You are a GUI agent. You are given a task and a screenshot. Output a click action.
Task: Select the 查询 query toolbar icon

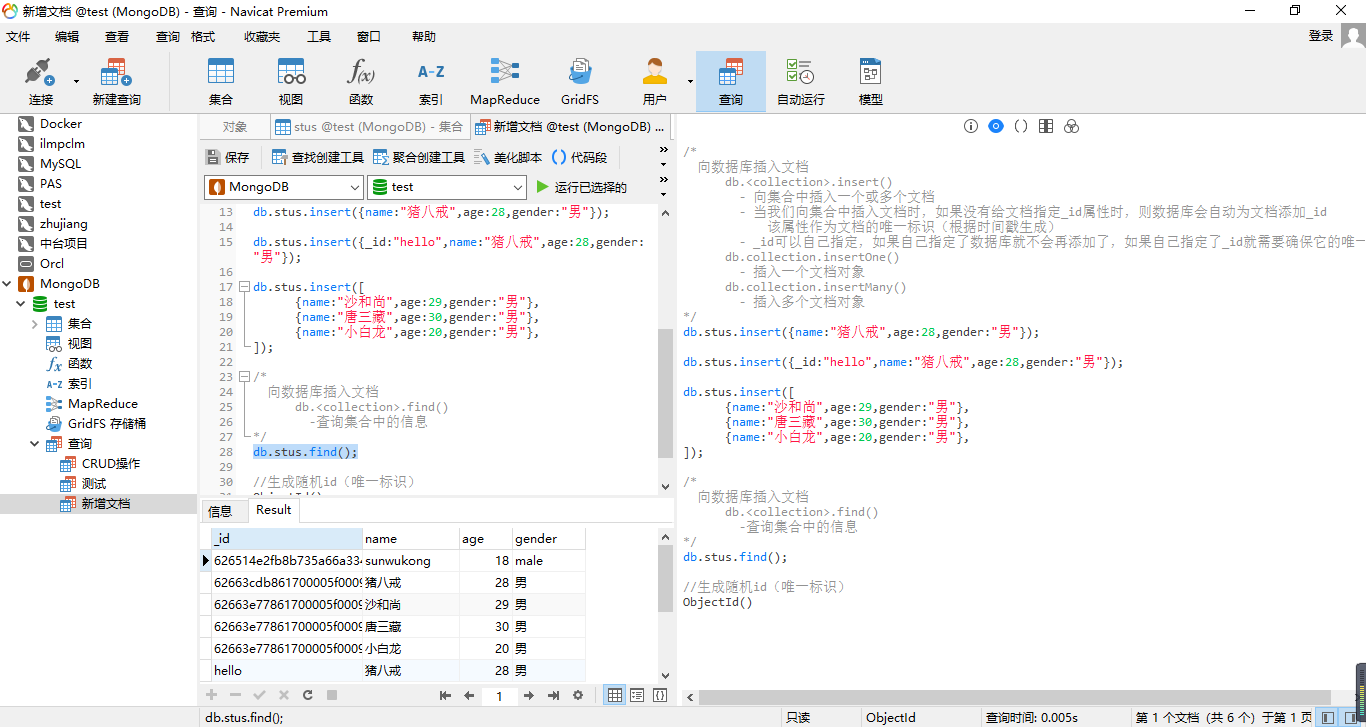coord(731,81)
